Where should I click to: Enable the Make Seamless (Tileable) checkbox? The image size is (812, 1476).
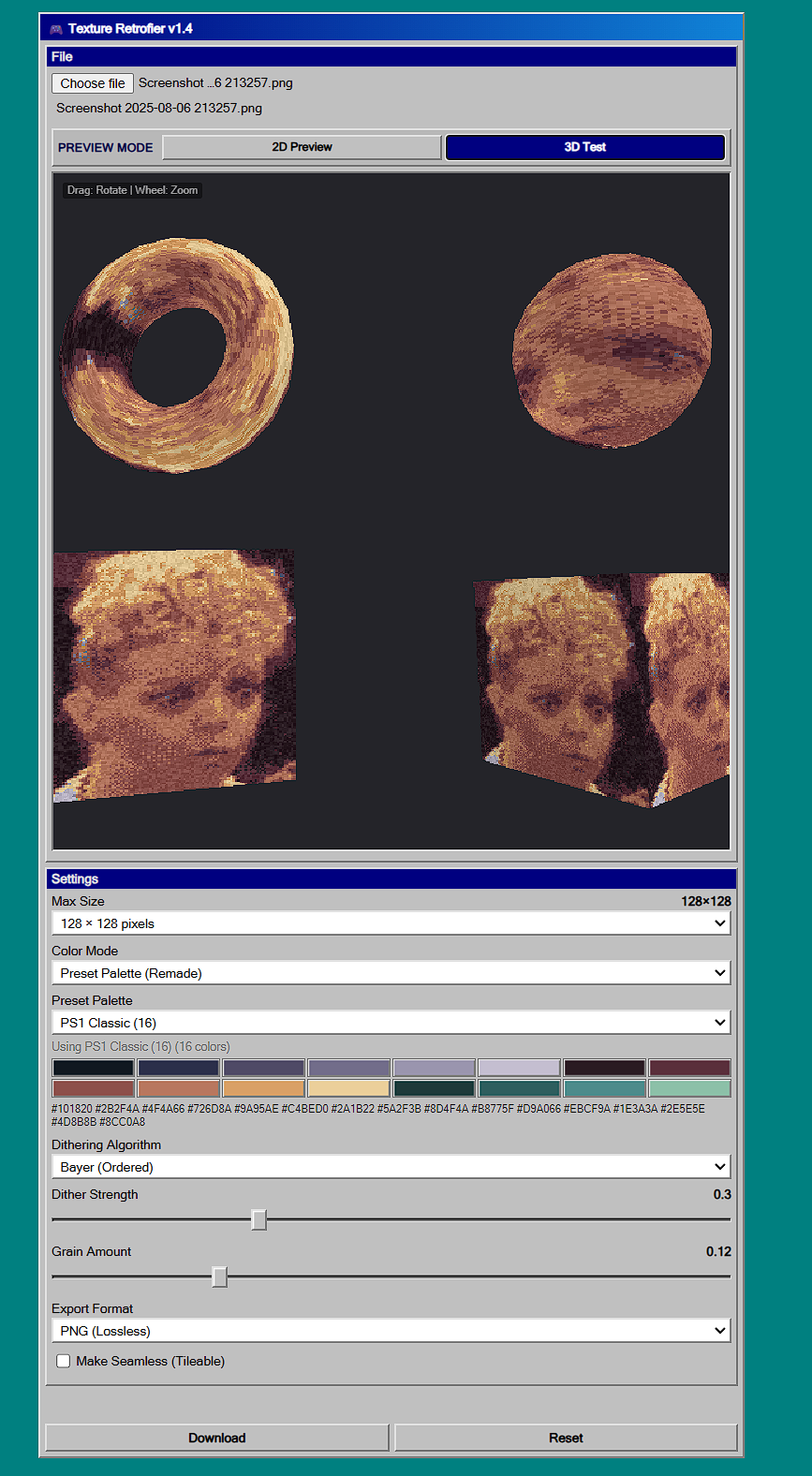point(64,1361)
